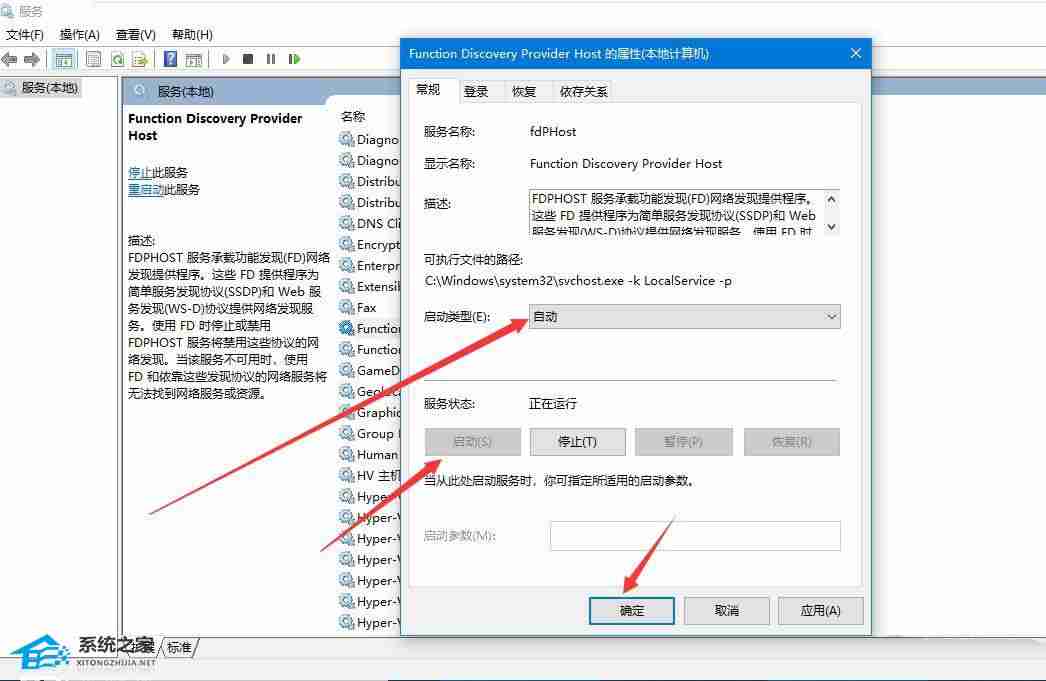The image size is (1046, 681).
Task: Open the 启动类型 dropdown showing 自动
Action: coord(831,316)
